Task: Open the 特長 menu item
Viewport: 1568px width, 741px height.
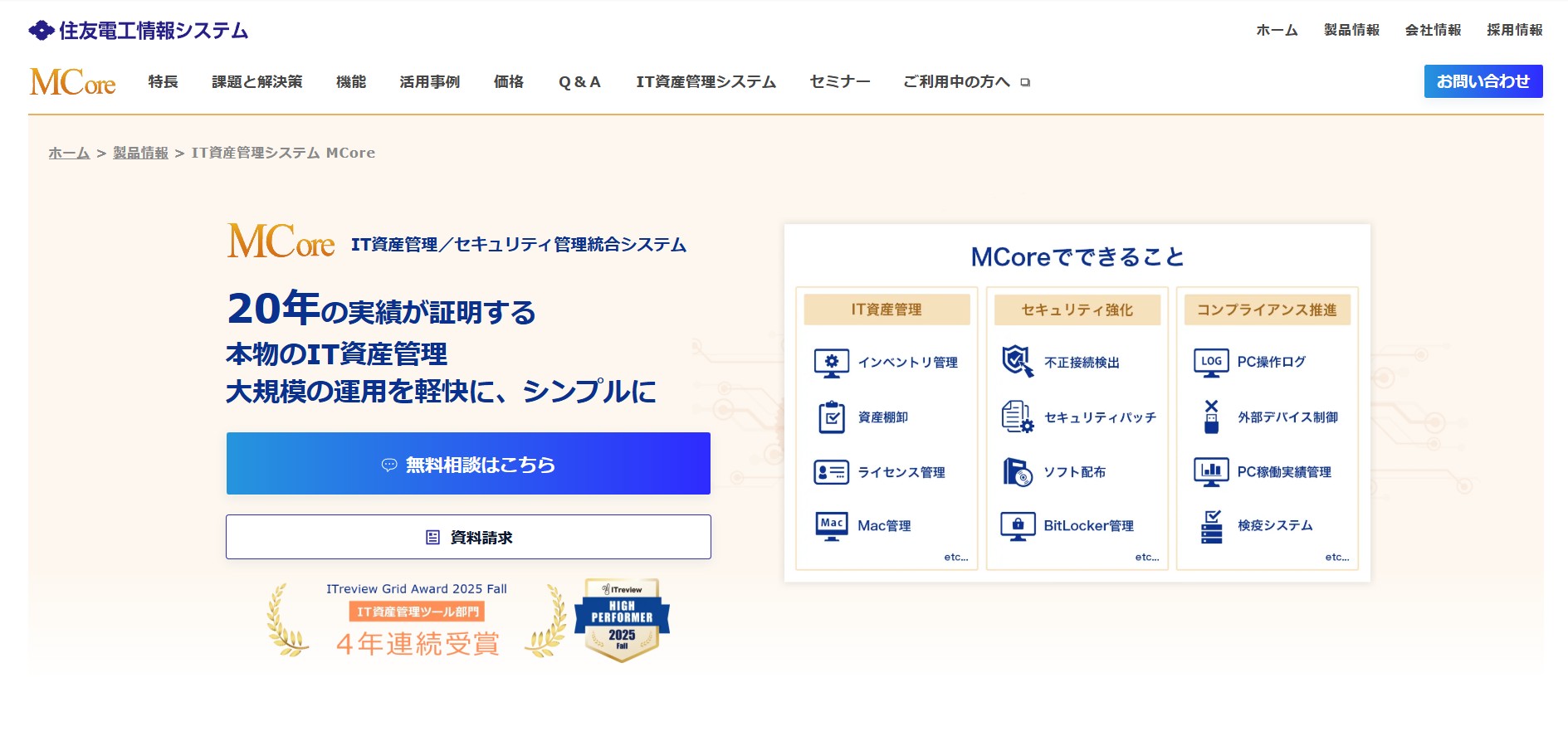Action: coord(164,81)
